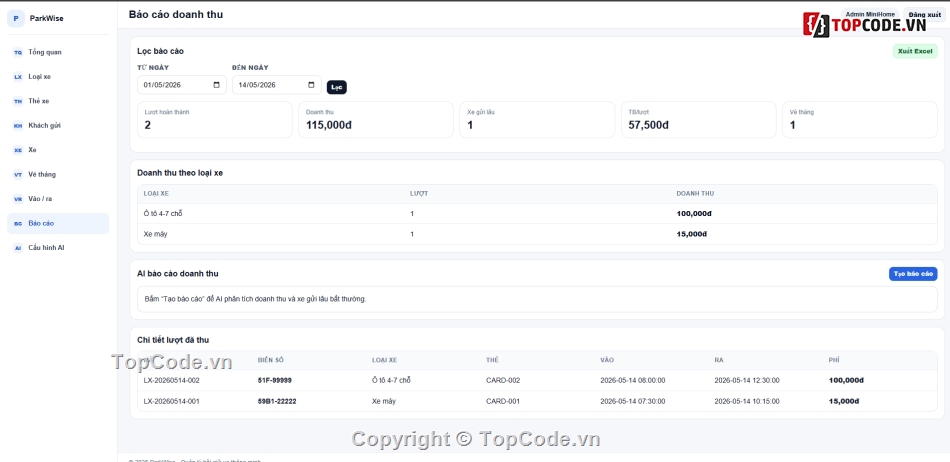
Task: Click the DOANH THU column header
Action: pyautogui.click(x=696, y=194)
